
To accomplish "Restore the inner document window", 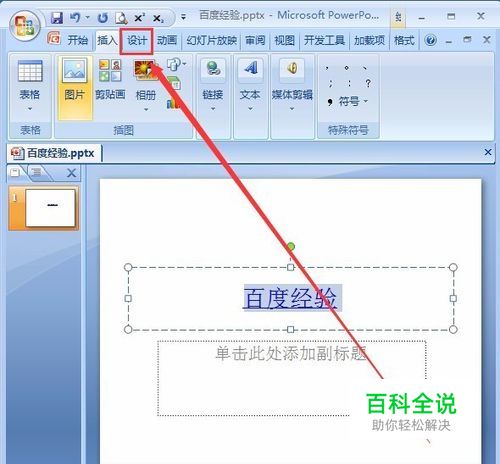I will click(x=467, y=40).
